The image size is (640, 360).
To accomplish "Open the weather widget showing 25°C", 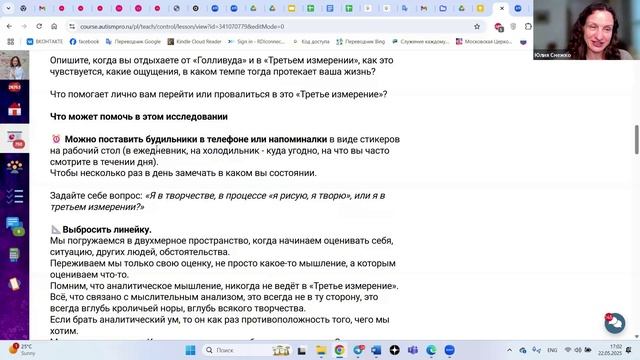I will pyautogui.click(x=22, y=350).
